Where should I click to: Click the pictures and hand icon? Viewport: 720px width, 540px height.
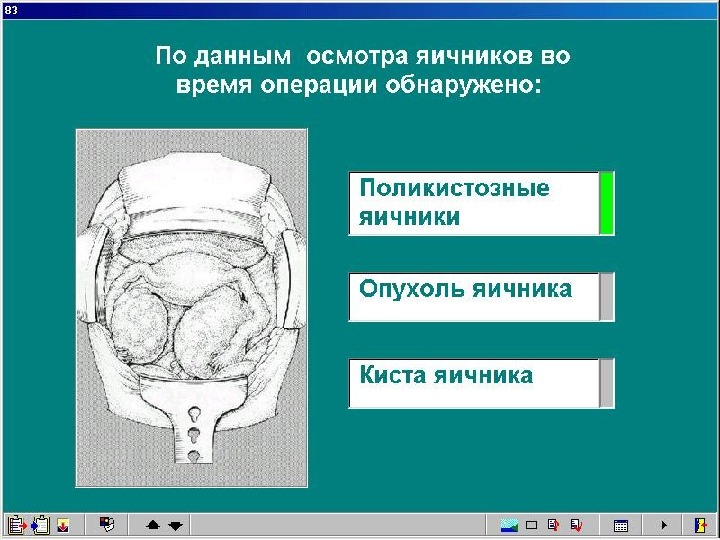click(107, 524)
